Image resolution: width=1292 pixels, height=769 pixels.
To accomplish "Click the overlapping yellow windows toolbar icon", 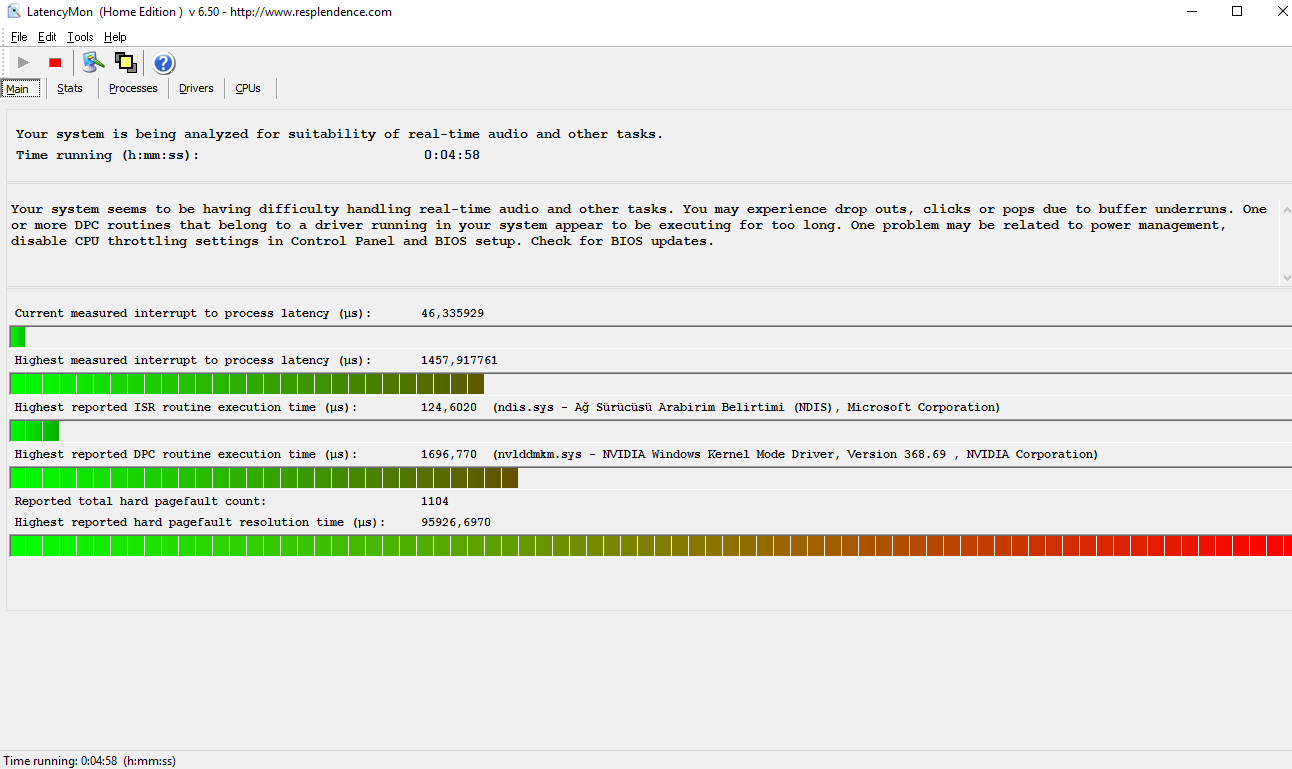I will click(x=125, y=62).
